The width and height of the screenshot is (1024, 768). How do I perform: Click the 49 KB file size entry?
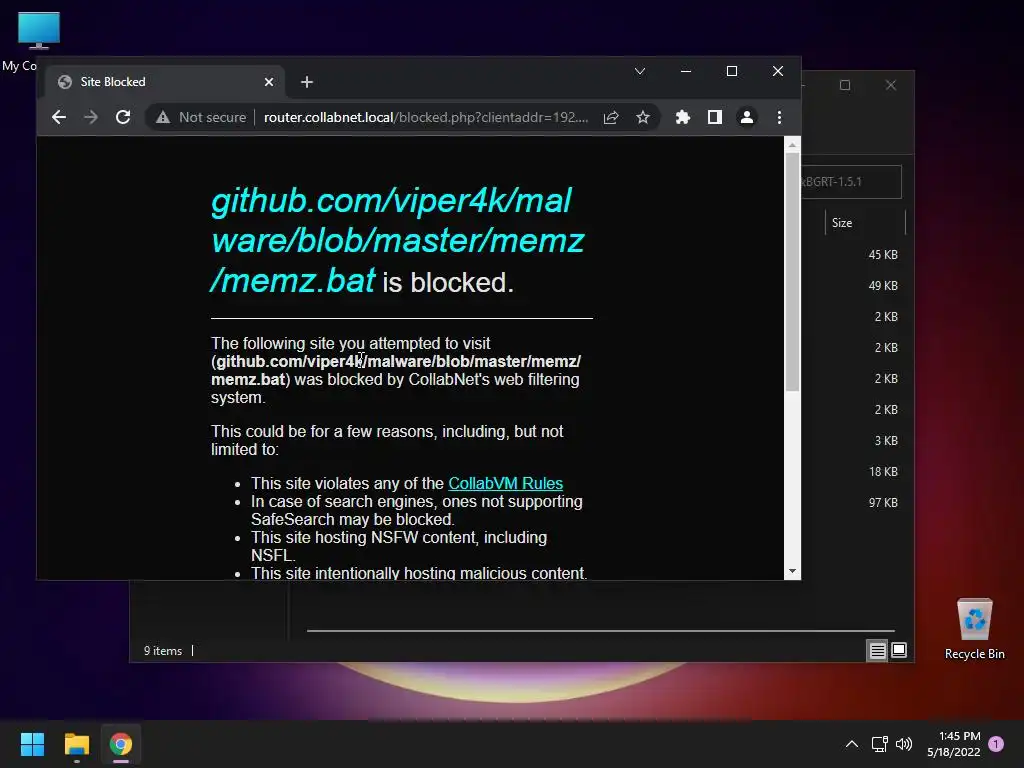[883, 286]
